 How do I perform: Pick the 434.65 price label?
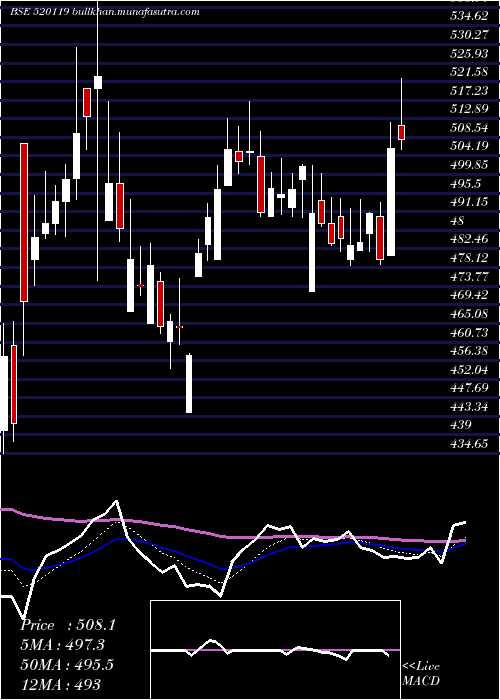point(469,443)
